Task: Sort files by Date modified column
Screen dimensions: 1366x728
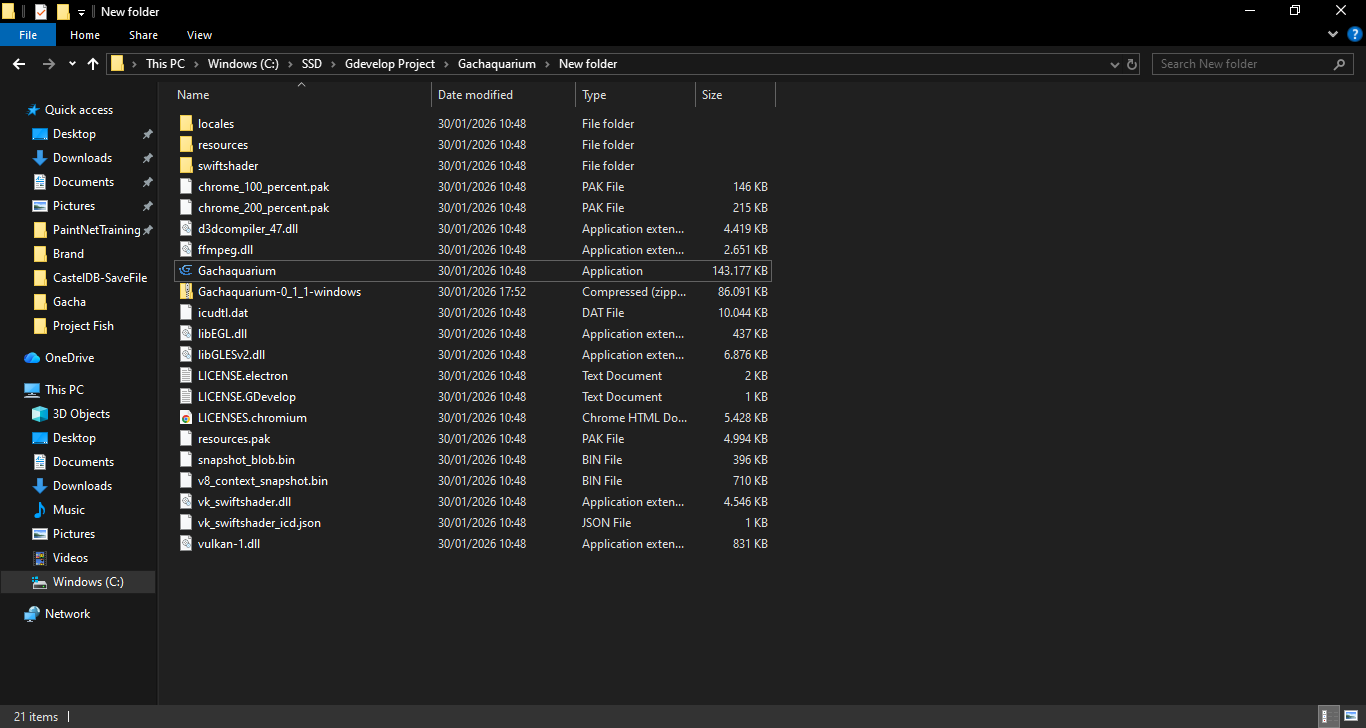Action: tap(475, 95)
